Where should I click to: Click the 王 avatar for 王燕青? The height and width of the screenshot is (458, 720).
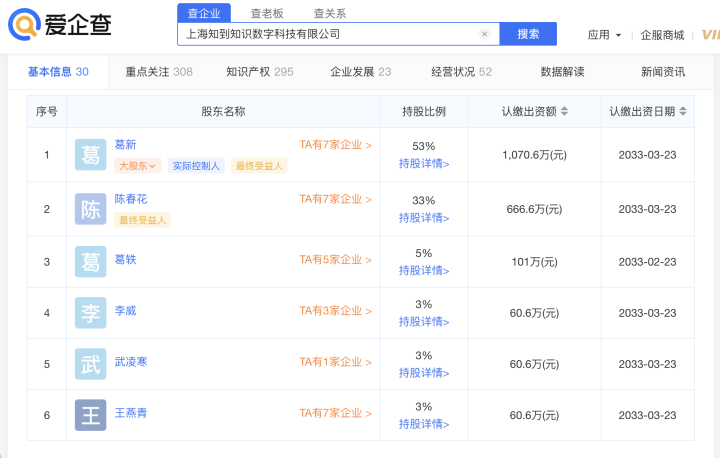(90, 414)
